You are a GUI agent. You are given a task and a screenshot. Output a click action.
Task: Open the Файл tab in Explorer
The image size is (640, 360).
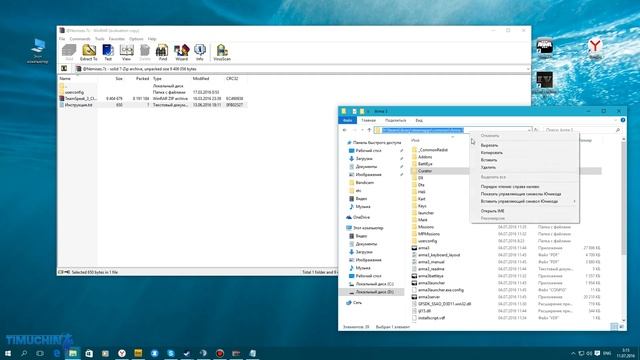[x=348, y=120]
